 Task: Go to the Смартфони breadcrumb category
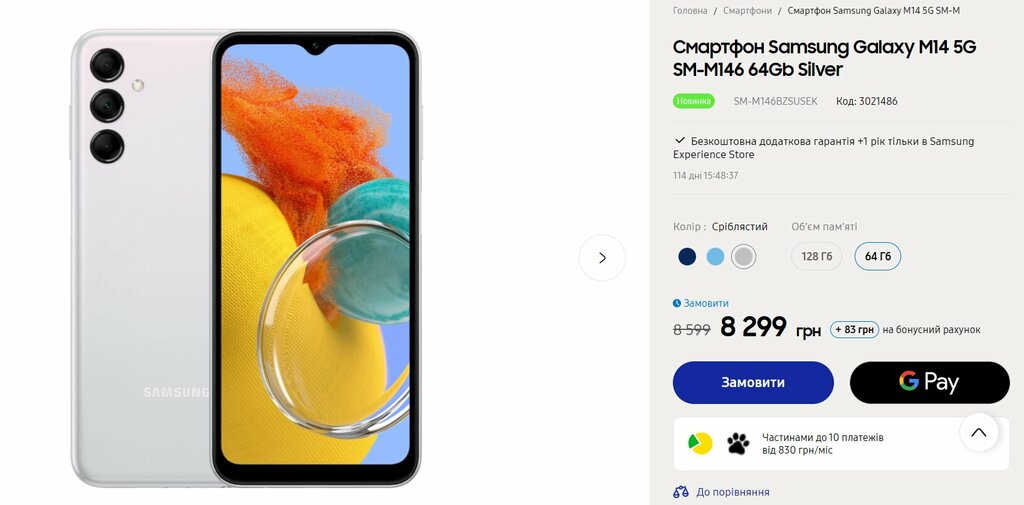[x=747, y=10]
